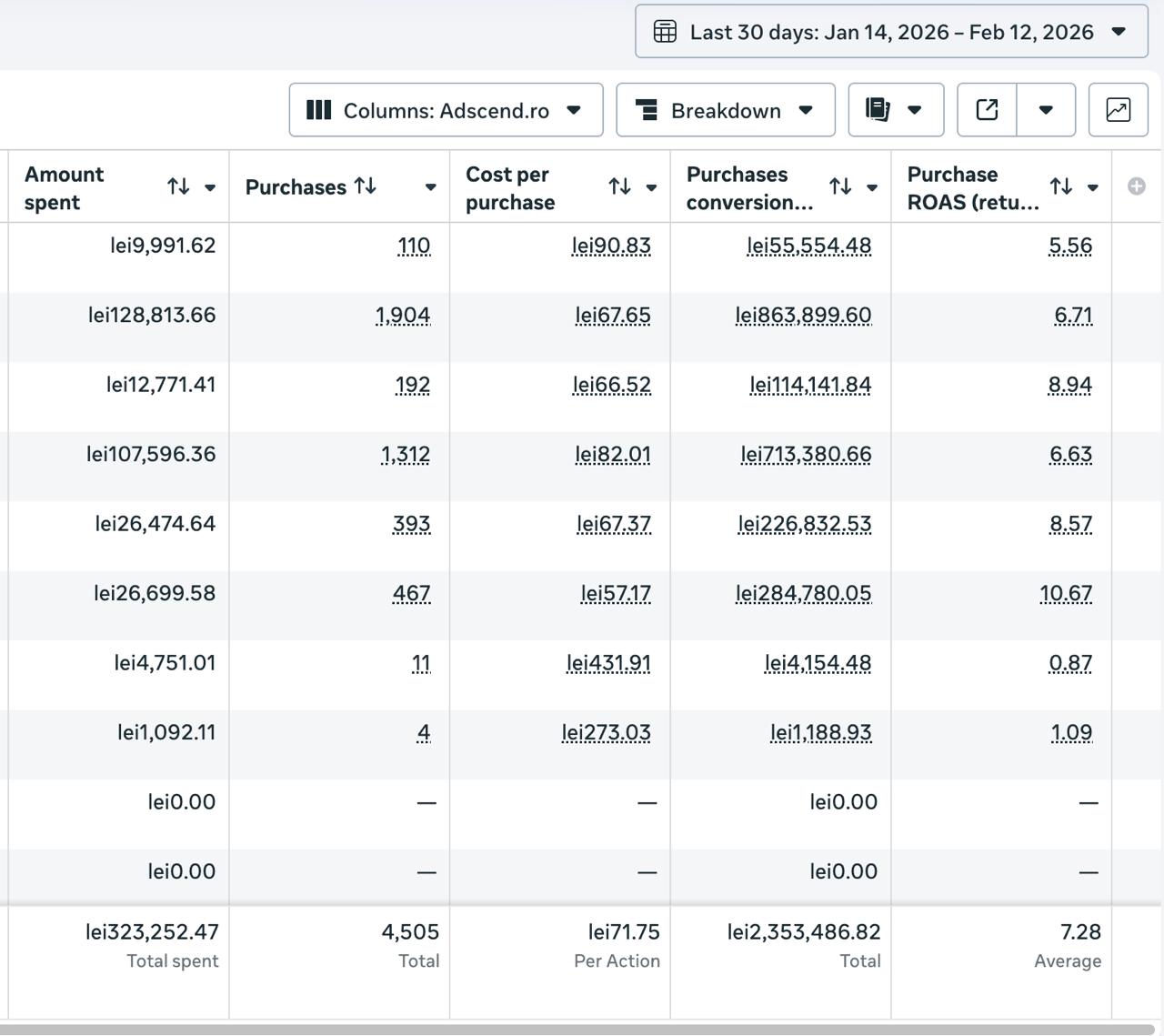Click the total spent lei323,252.47
The width and height of the screenshot is (1164, 1036).
coord(152,932)
